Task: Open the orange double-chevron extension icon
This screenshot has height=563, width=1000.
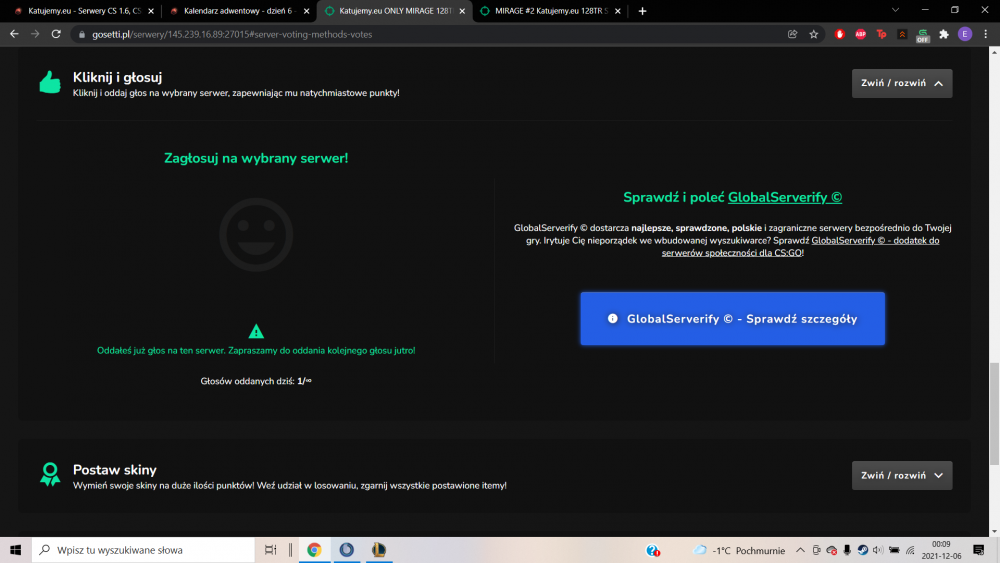Action: pyautogui.click(x=902, y=34)
